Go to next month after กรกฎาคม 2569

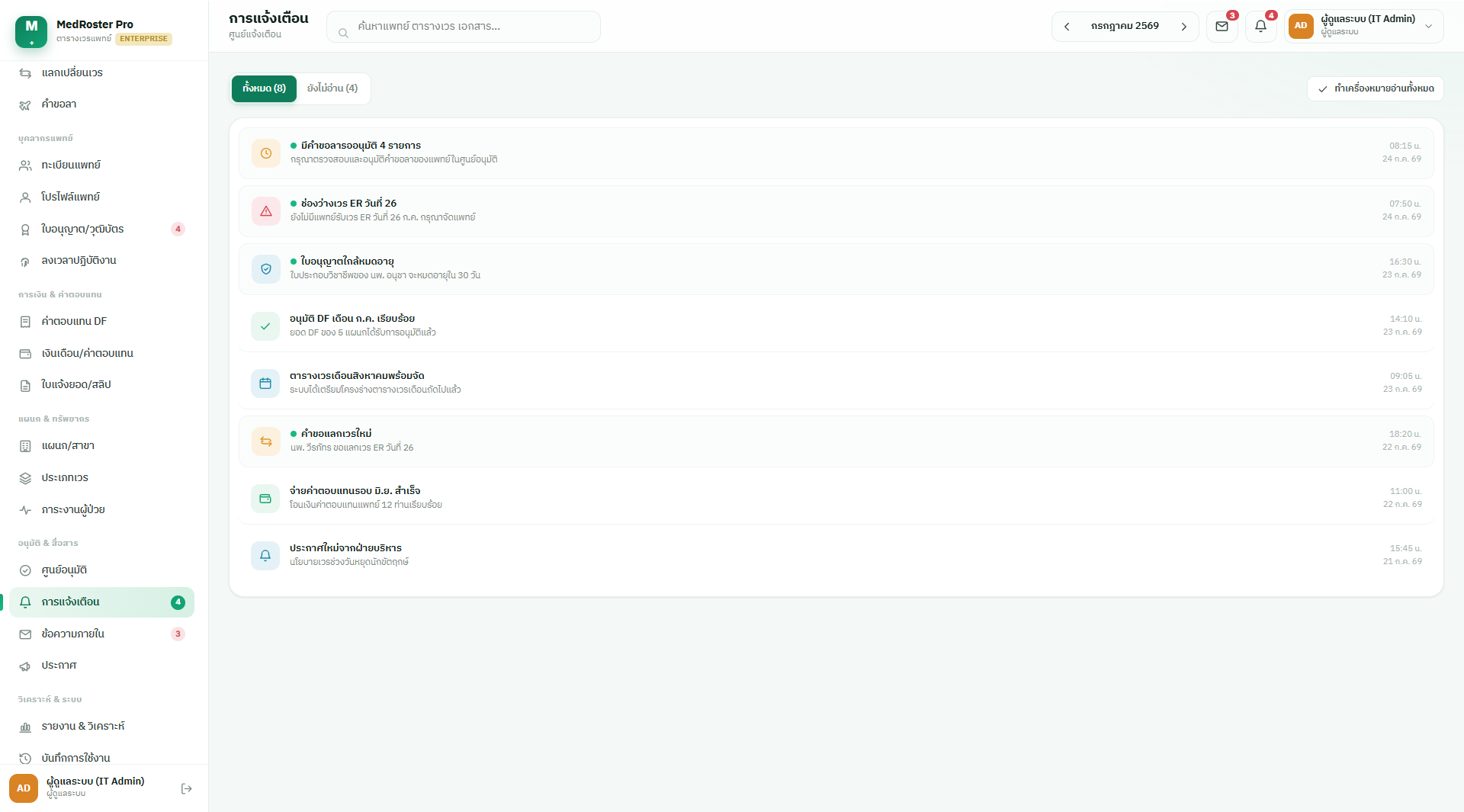1183,27
